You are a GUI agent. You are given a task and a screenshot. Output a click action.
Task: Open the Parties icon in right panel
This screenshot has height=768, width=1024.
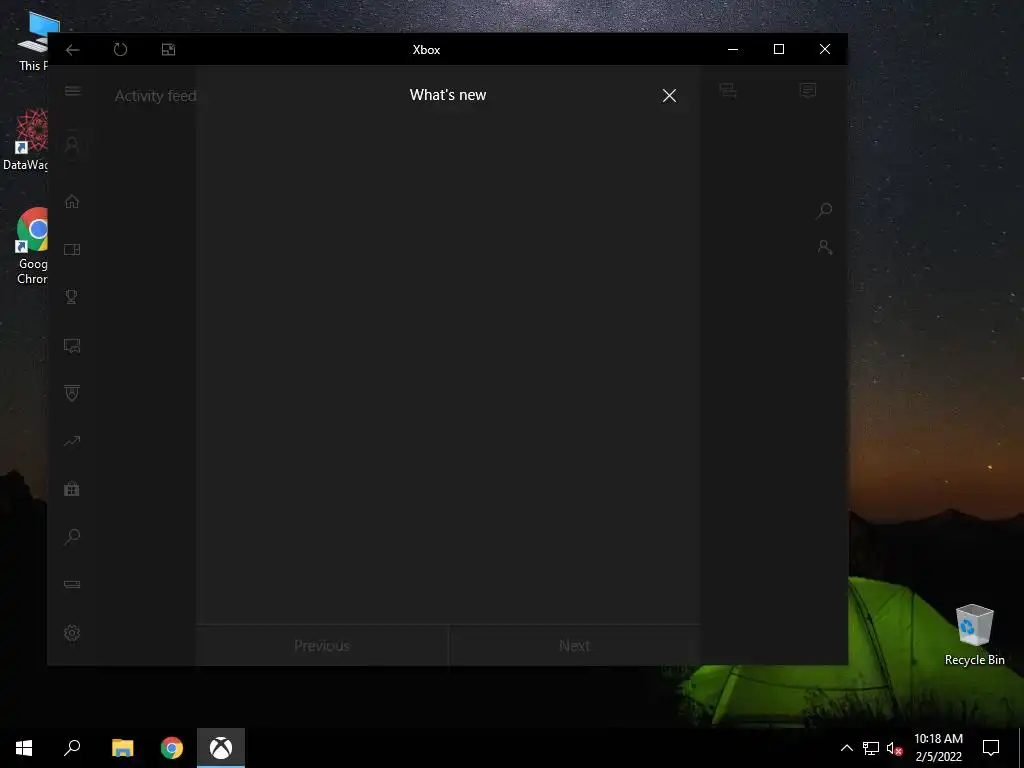[728, 91]
